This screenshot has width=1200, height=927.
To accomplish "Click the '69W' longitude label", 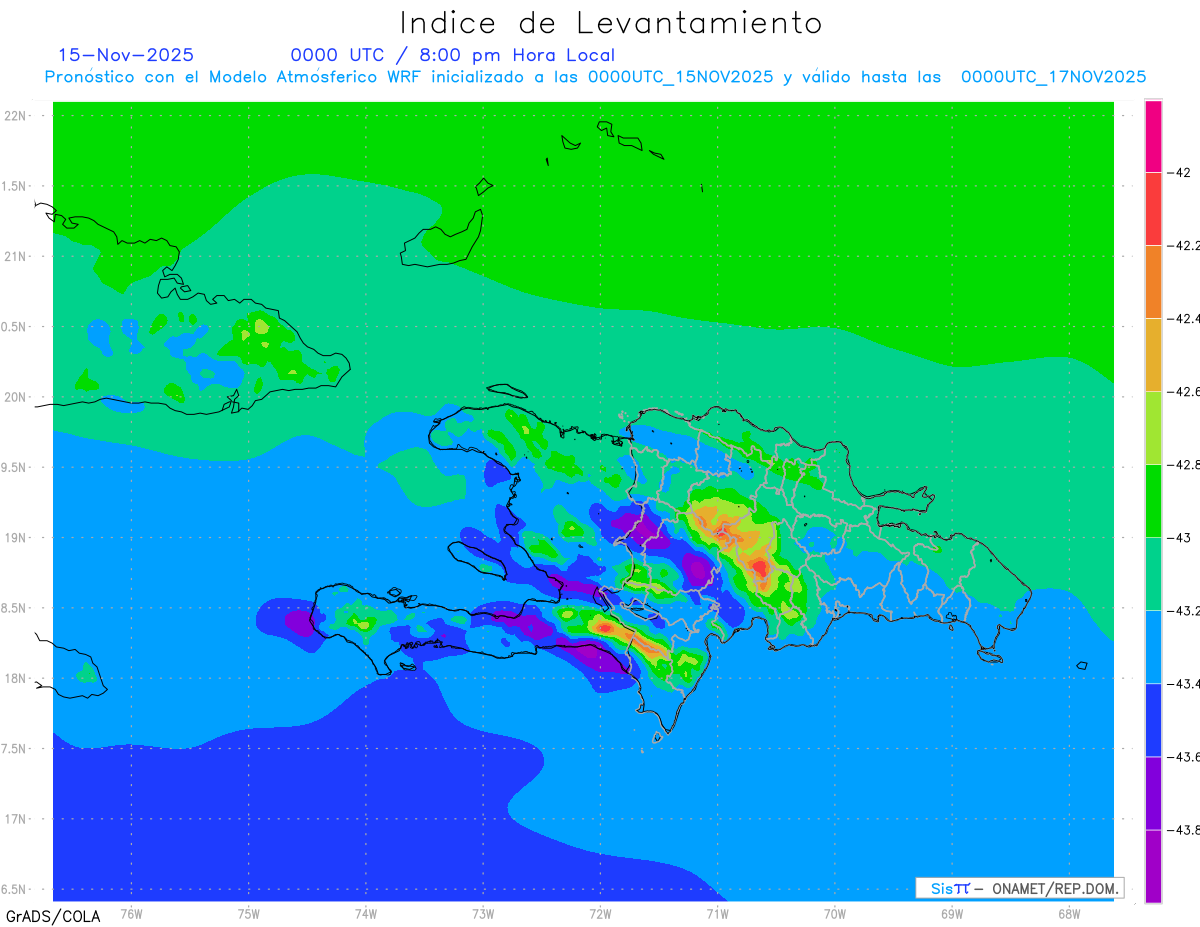I will (952, 914).
